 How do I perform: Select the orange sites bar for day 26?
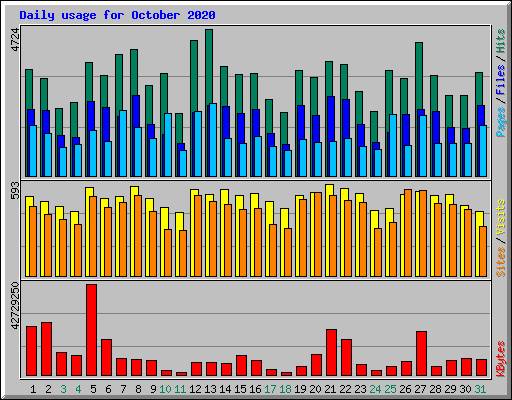tap(408, 233)
